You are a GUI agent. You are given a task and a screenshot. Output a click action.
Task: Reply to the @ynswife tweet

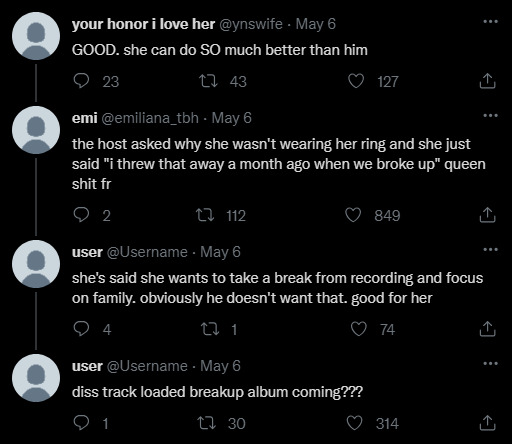tap(81, 81)
